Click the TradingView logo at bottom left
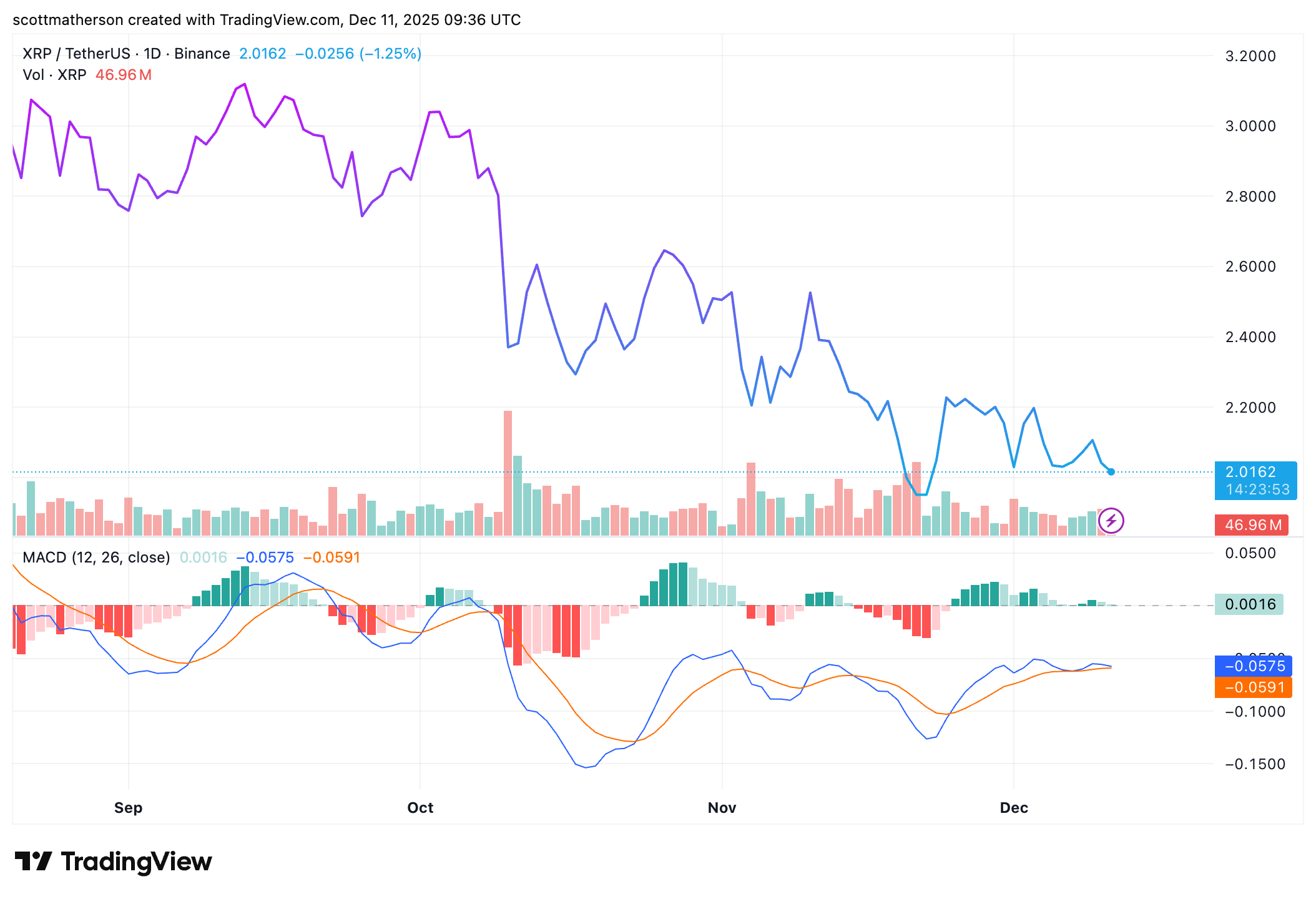The height and width of the screenshot is (899, 1316). (114, 862)
